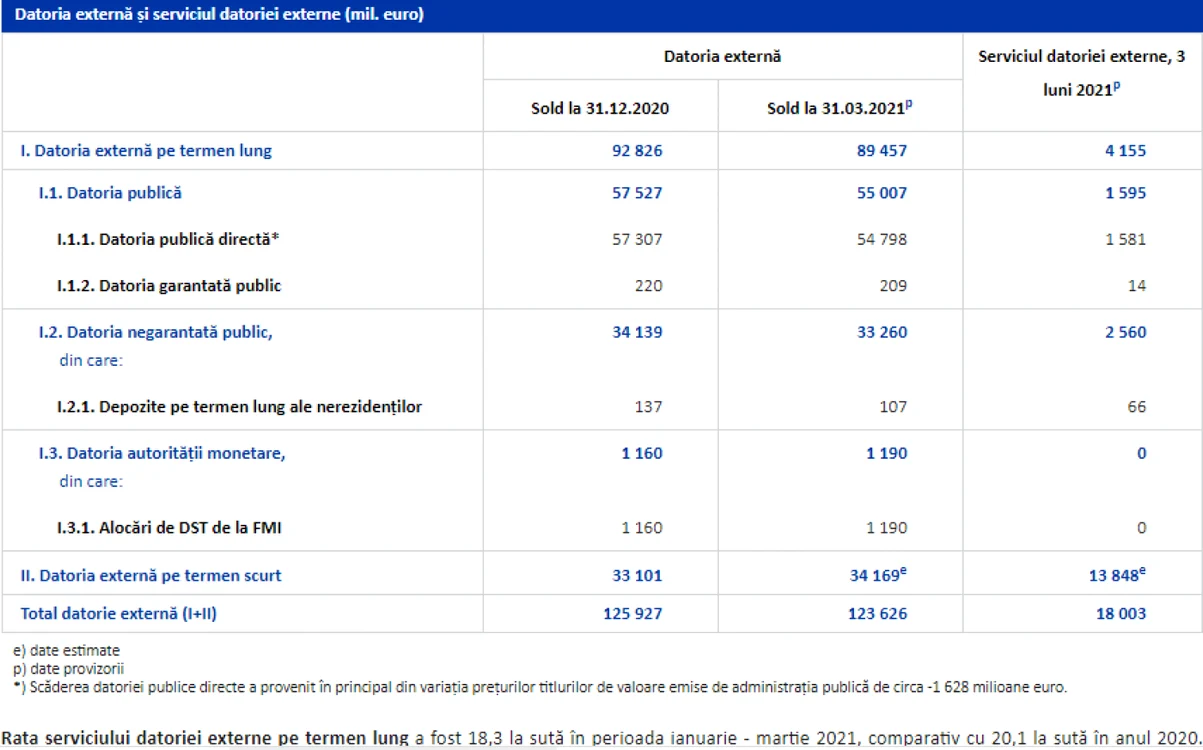Click the 'Sold la 31.12.2020' column header
1203x750 pixels.
click(600, 108)
